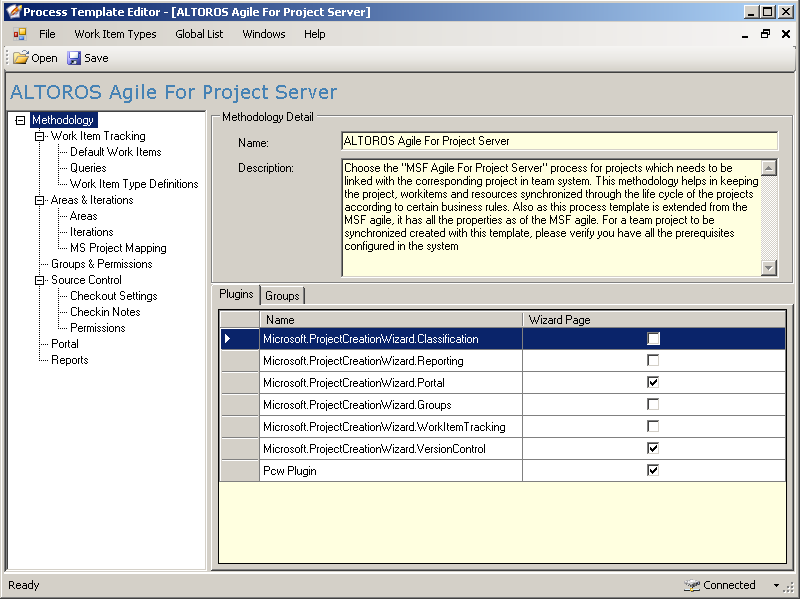Select Default Work Items tree item
The image size is (800, 599).
tap(116, 152)
